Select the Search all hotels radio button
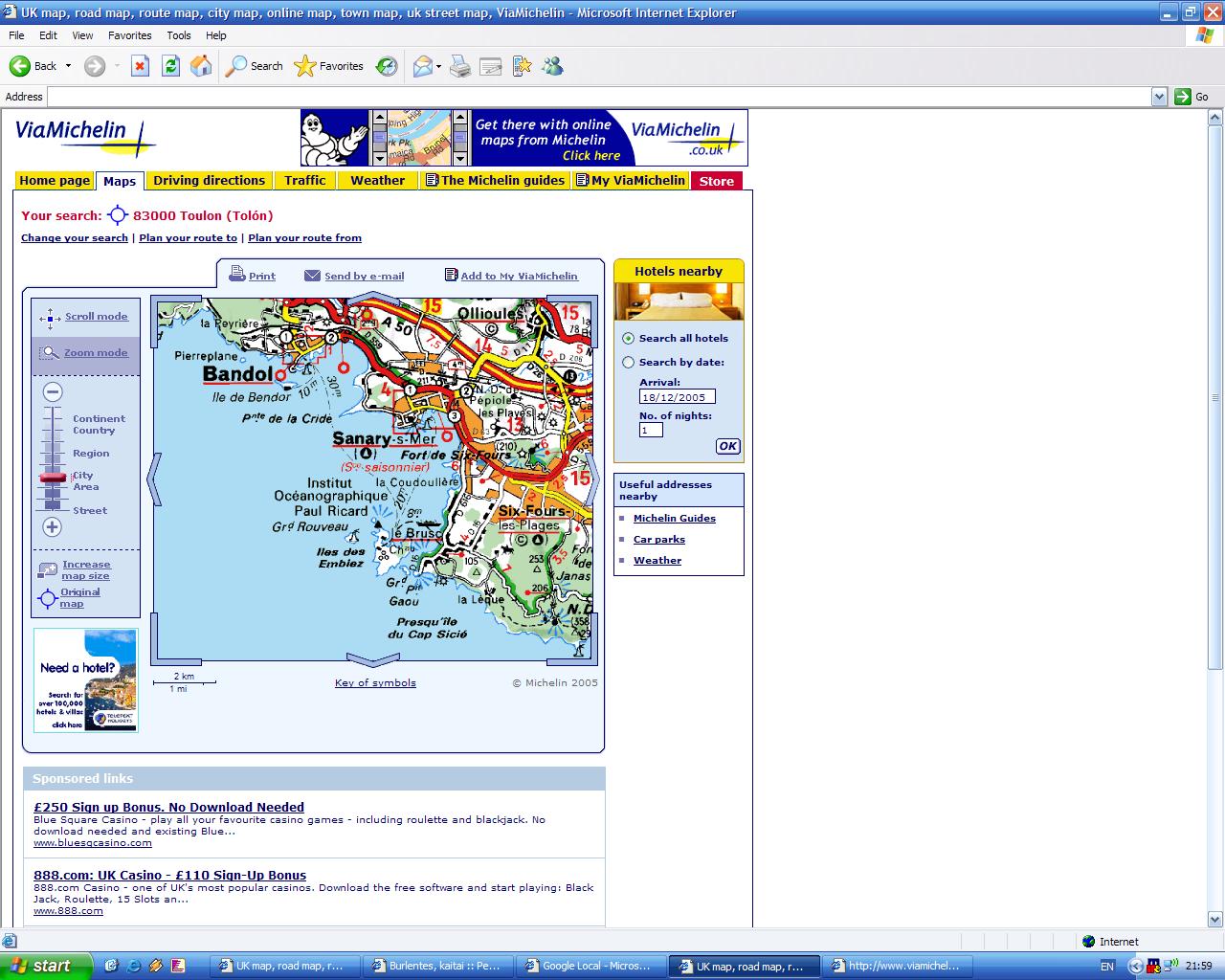 (629, 339)
